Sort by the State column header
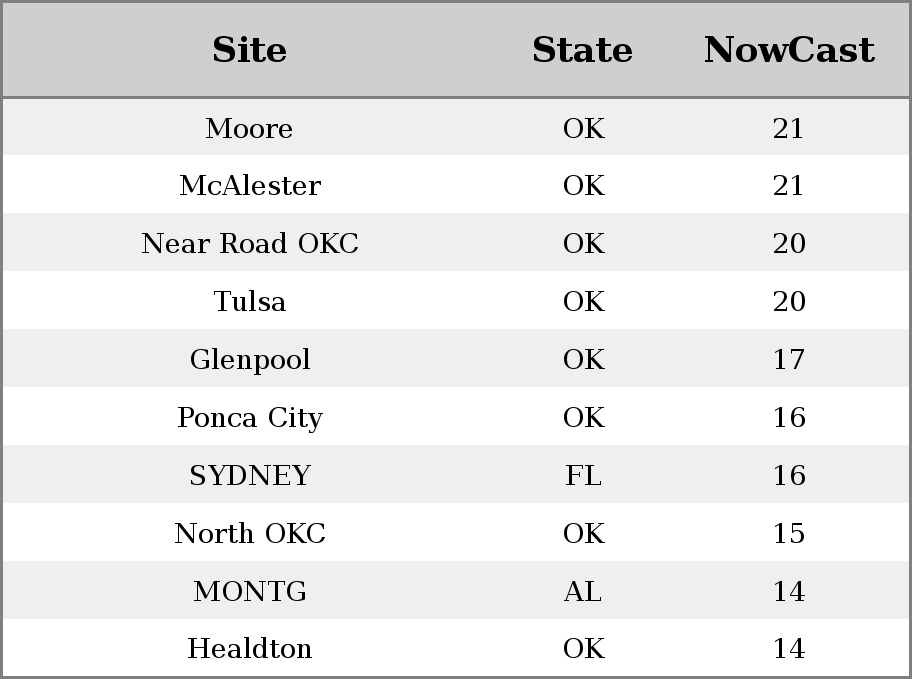 point(583,50)
